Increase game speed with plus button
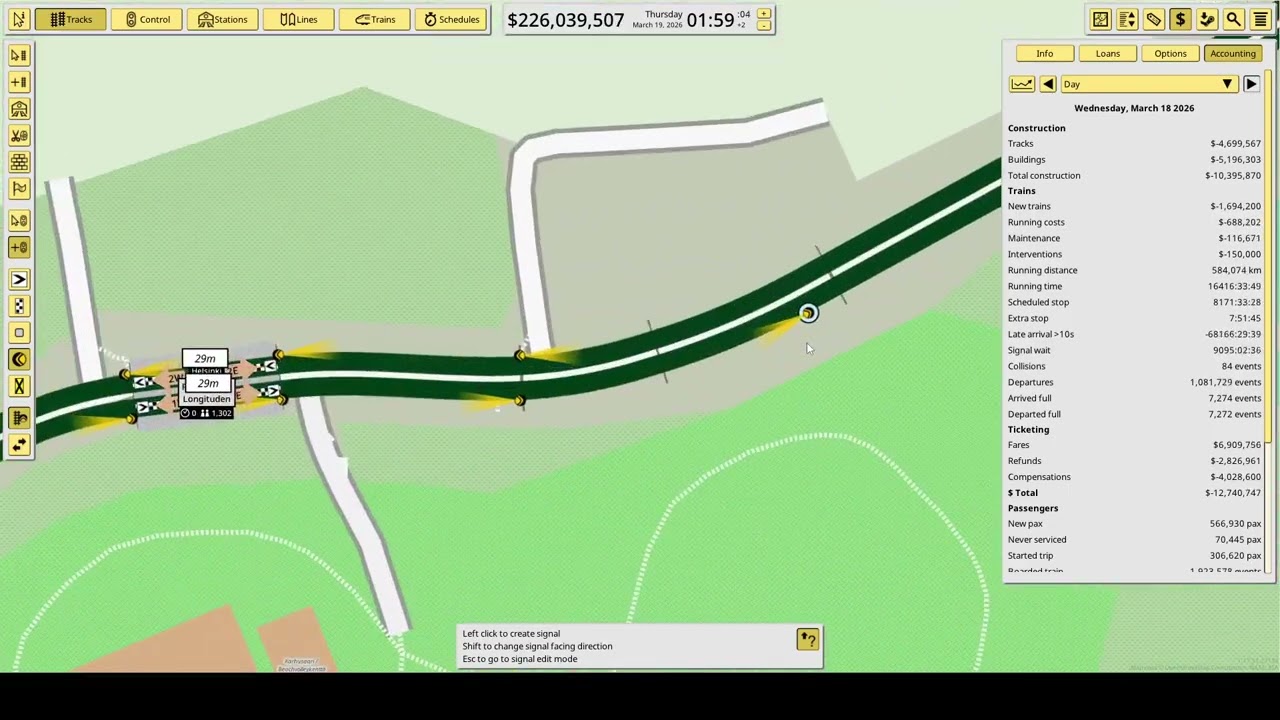The height and width of the screenshot is (720, 1280). 764,14
